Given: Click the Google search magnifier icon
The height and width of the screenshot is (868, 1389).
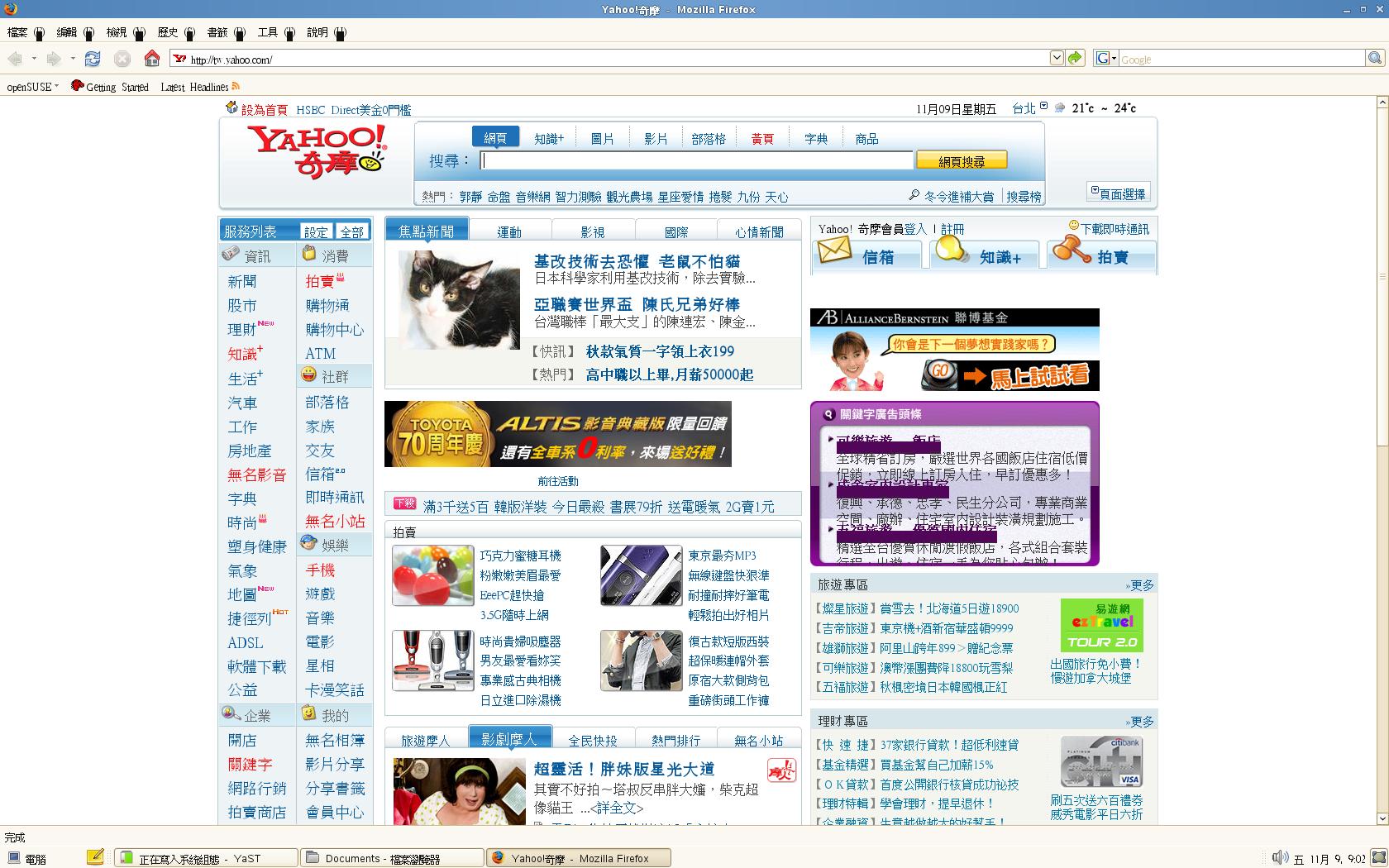Looking at the screenshot, I should pyautogui.click(x=1374, y=58).
